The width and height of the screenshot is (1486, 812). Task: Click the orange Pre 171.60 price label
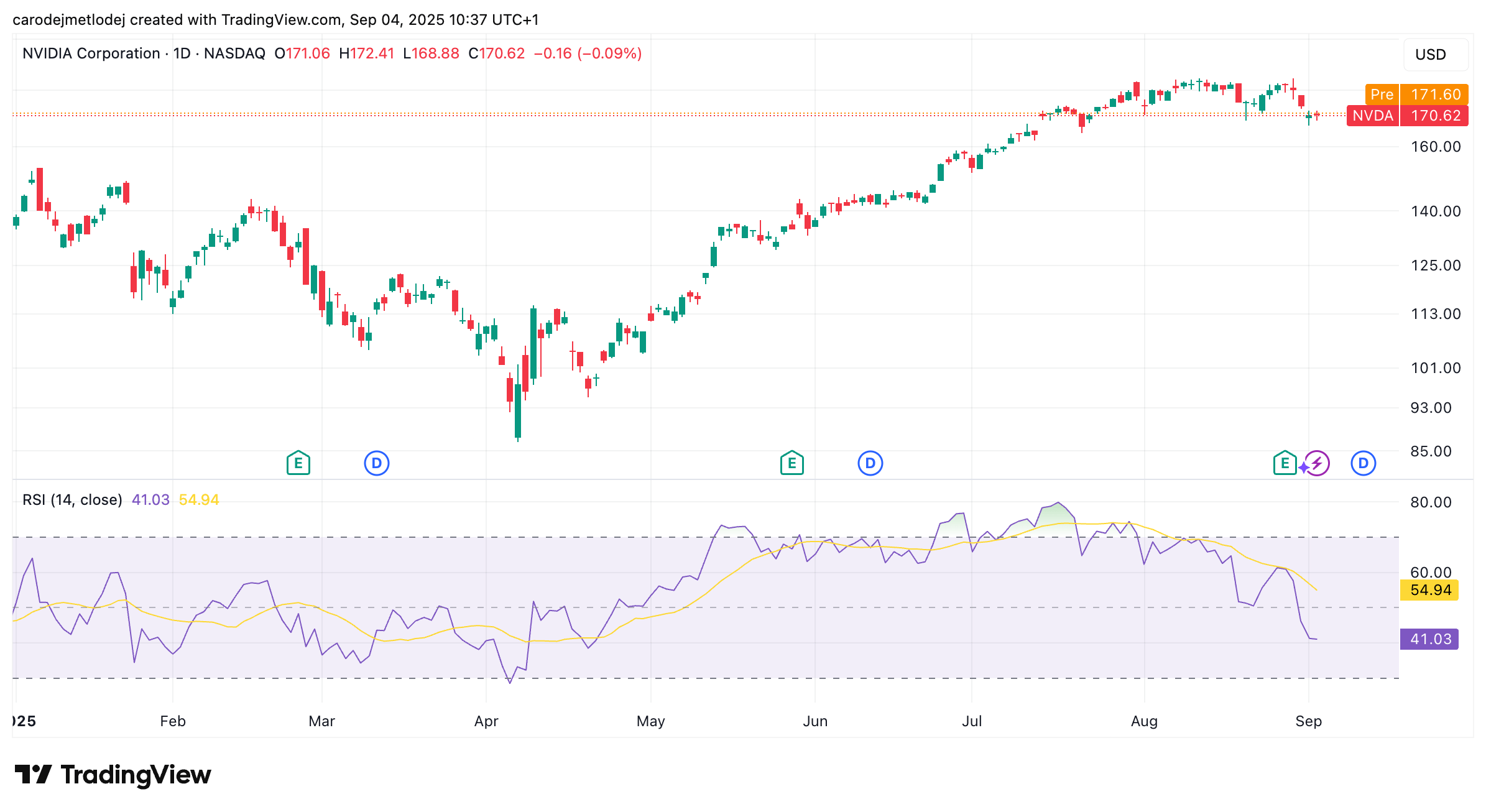coord(1417,95)
